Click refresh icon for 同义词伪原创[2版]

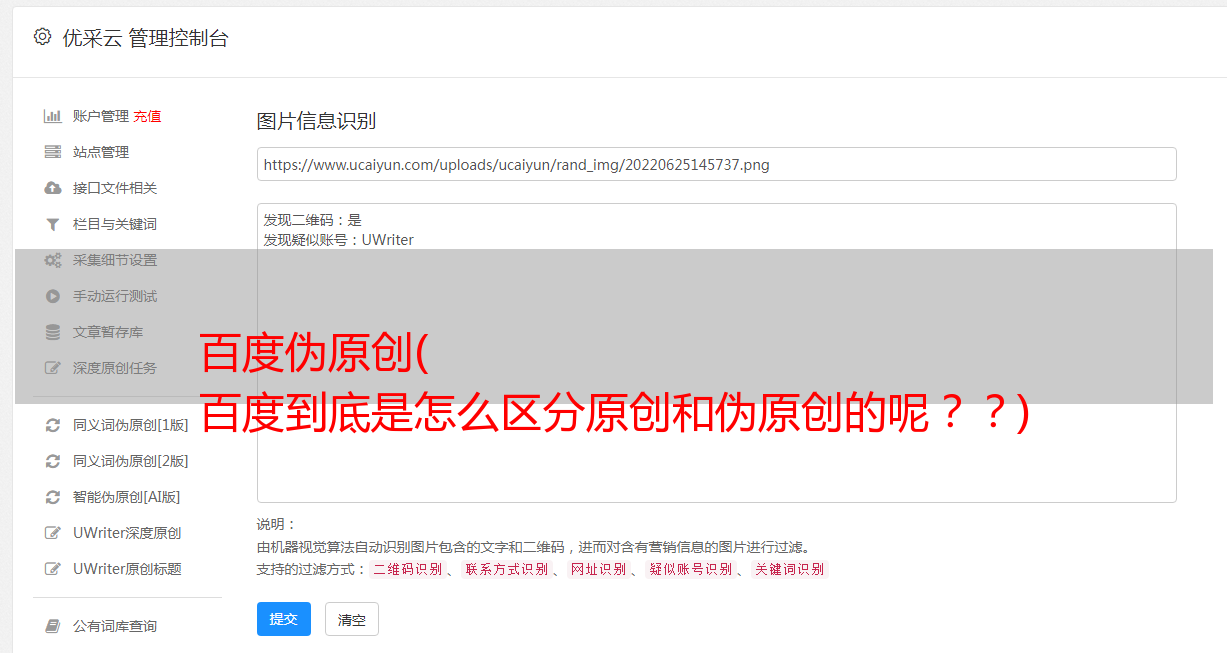tap(53, 461)
